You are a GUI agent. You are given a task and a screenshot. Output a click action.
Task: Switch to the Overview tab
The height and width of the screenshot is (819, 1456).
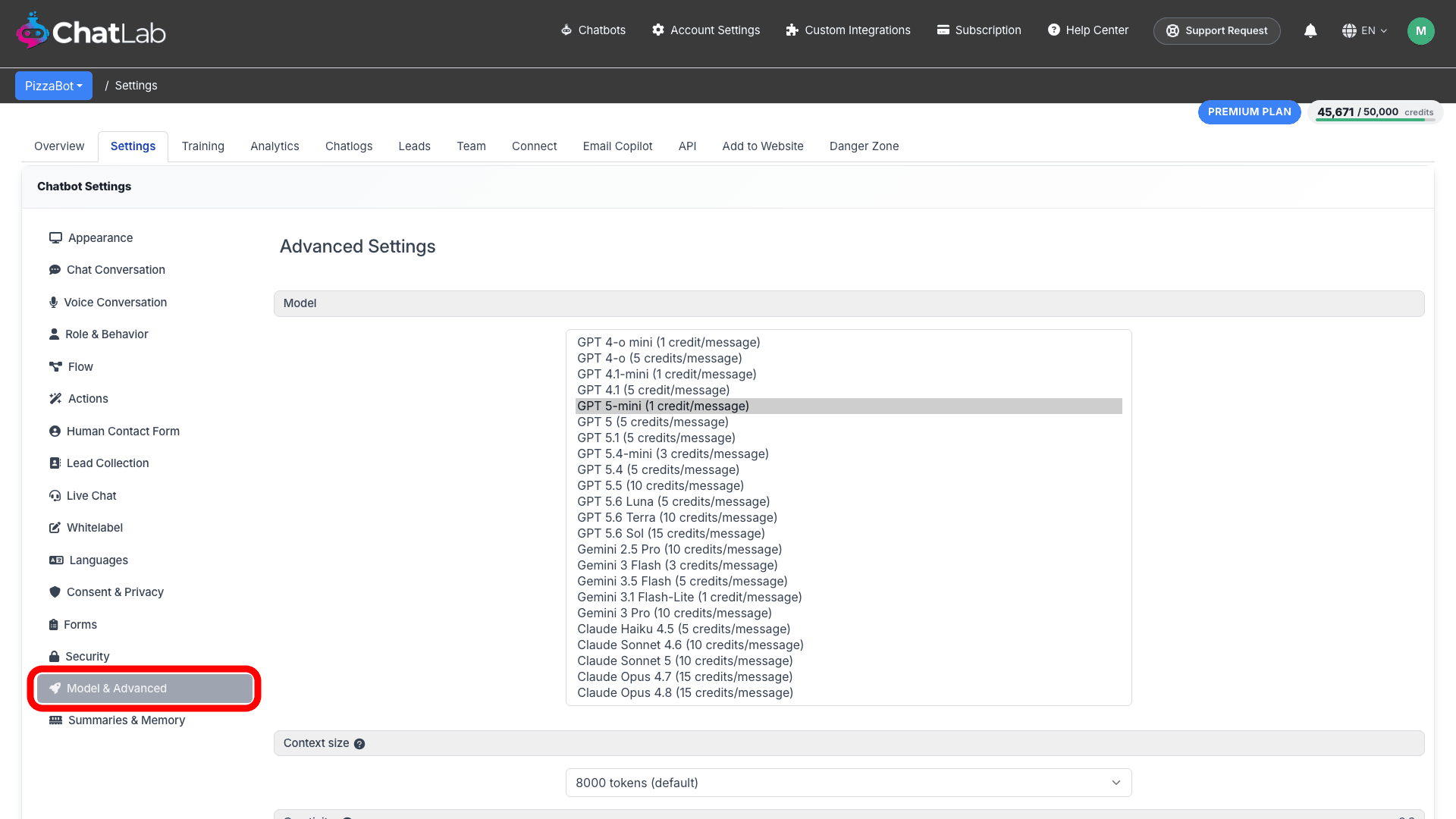point(59,146)
